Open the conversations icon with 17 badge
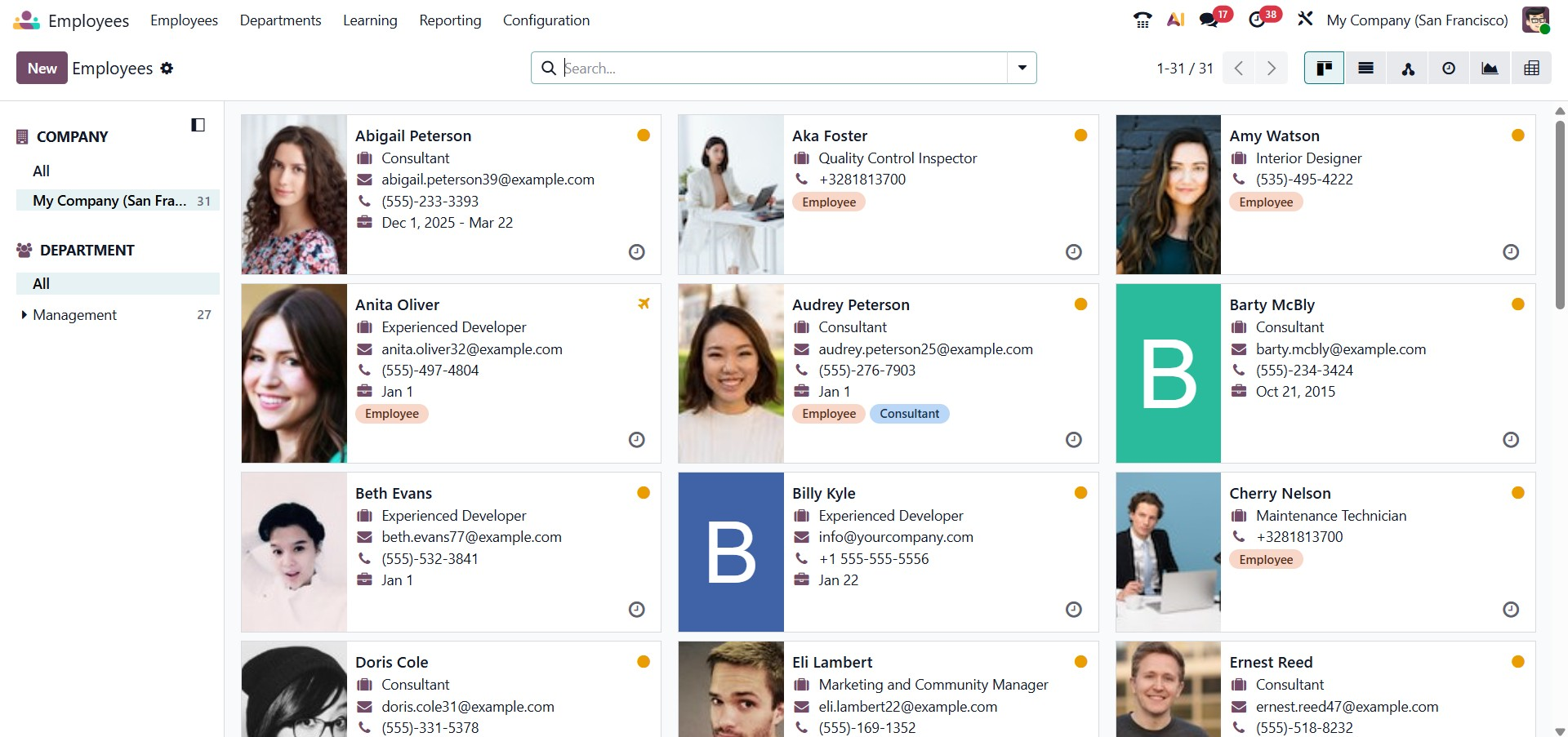 [x=1209, y=20]
